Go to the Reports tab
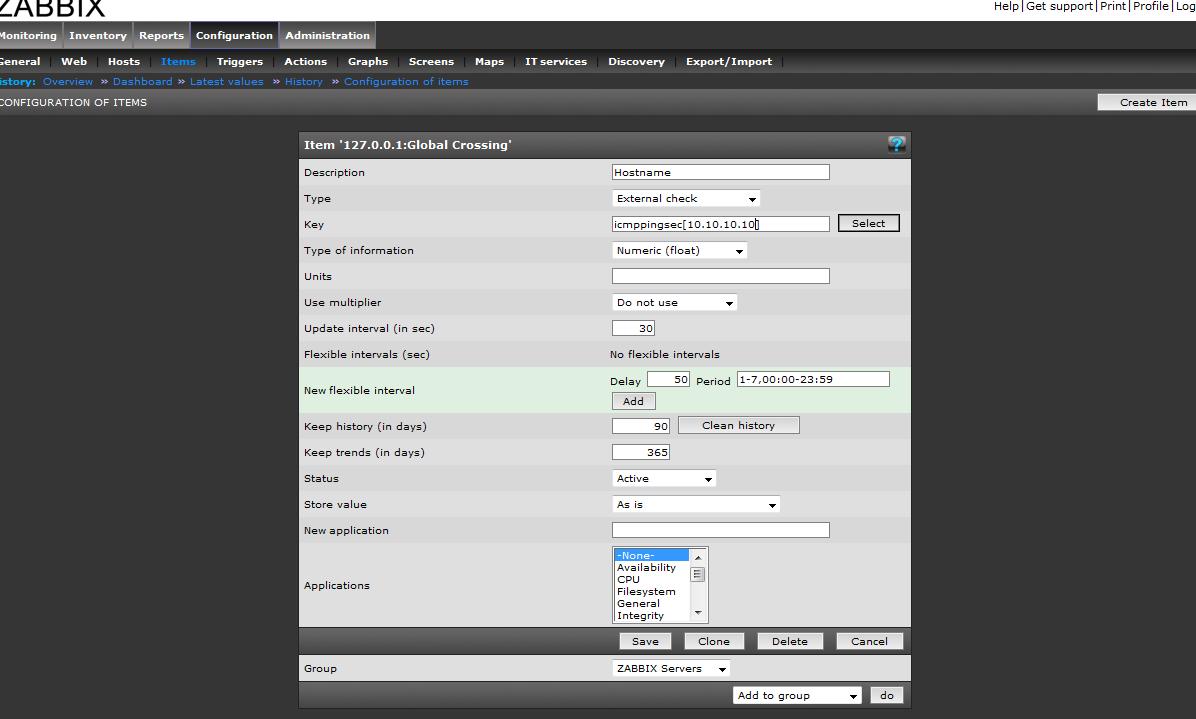 [x=161, y=36]
